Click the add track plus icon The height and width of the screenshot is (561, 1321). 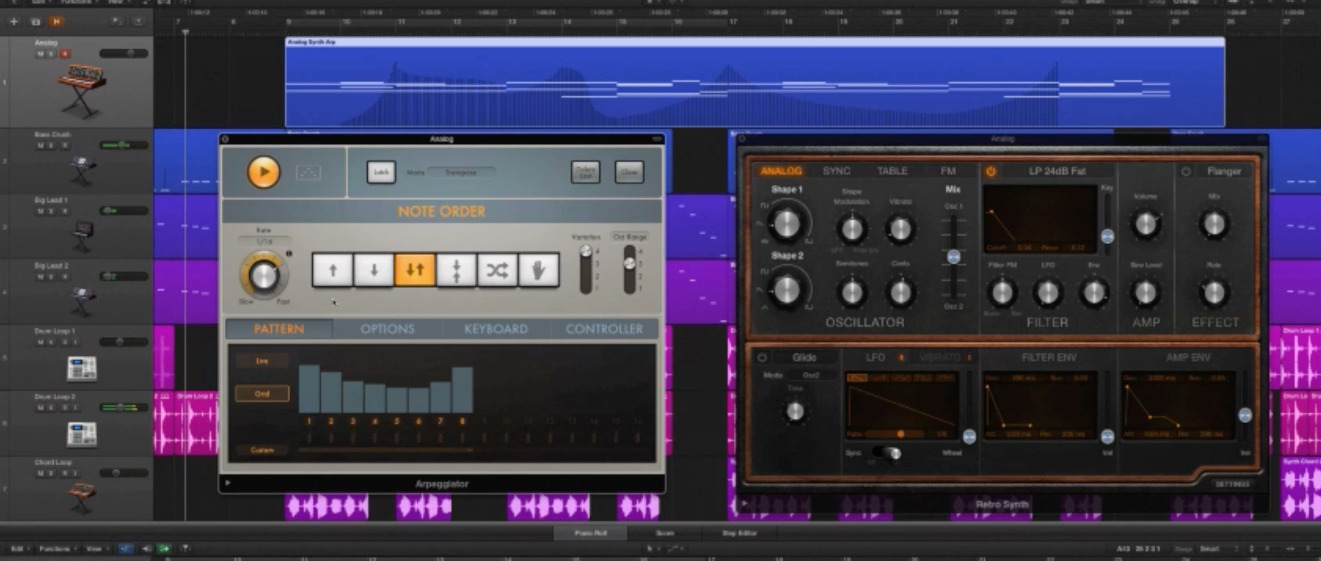(14, 21)
